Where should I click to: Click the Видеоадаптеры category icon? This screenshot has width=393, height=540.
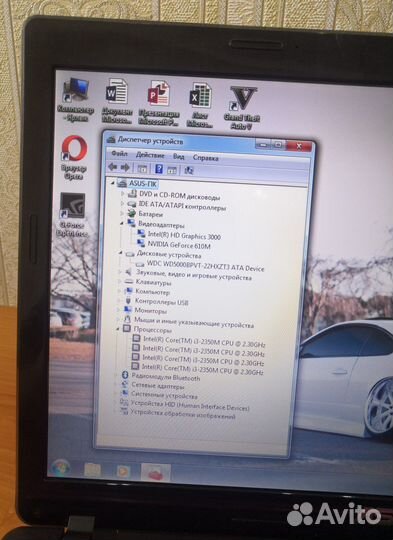[x=131, y=224]
